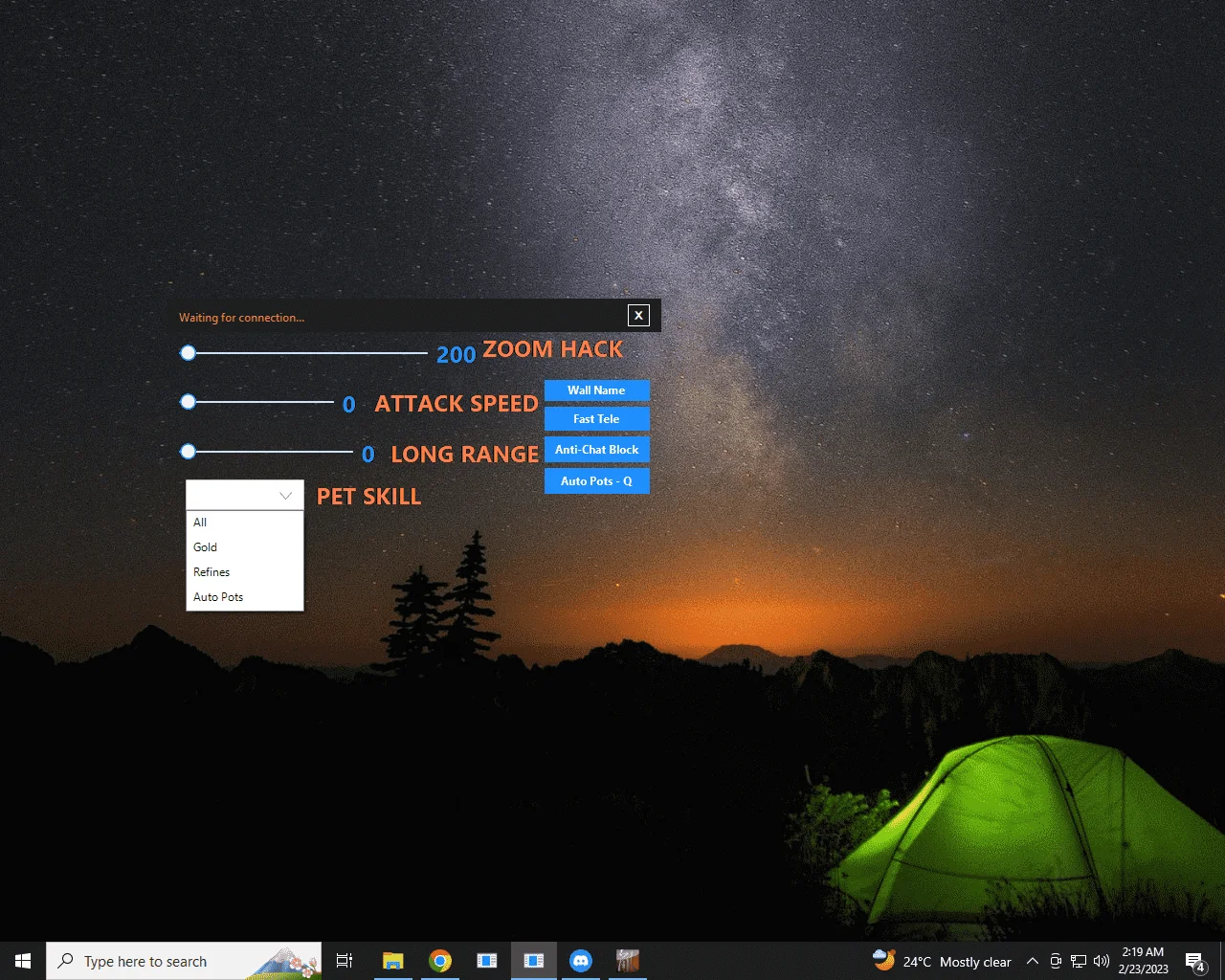Collapse the Pet Skill combo box

285,496
